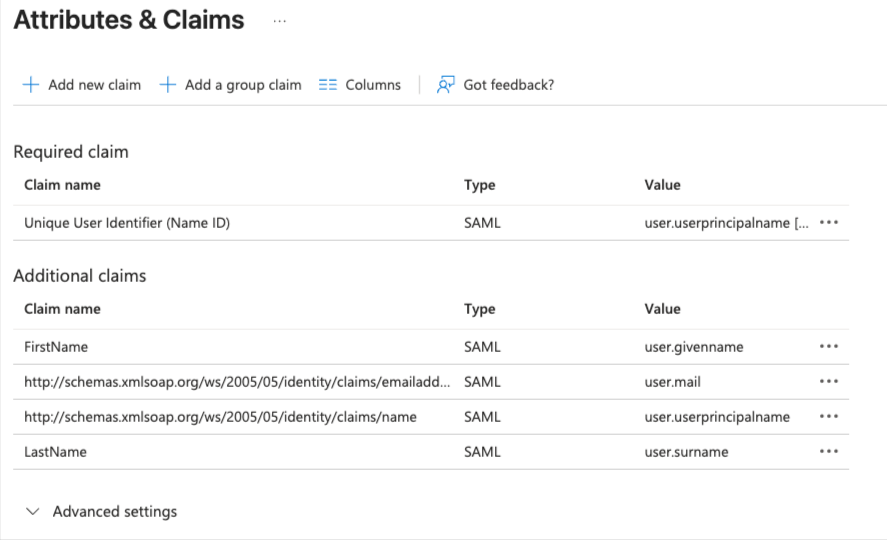Viewport: 887px width, 540px height.
Task: Select the LastName claim name
Action: 55,452
